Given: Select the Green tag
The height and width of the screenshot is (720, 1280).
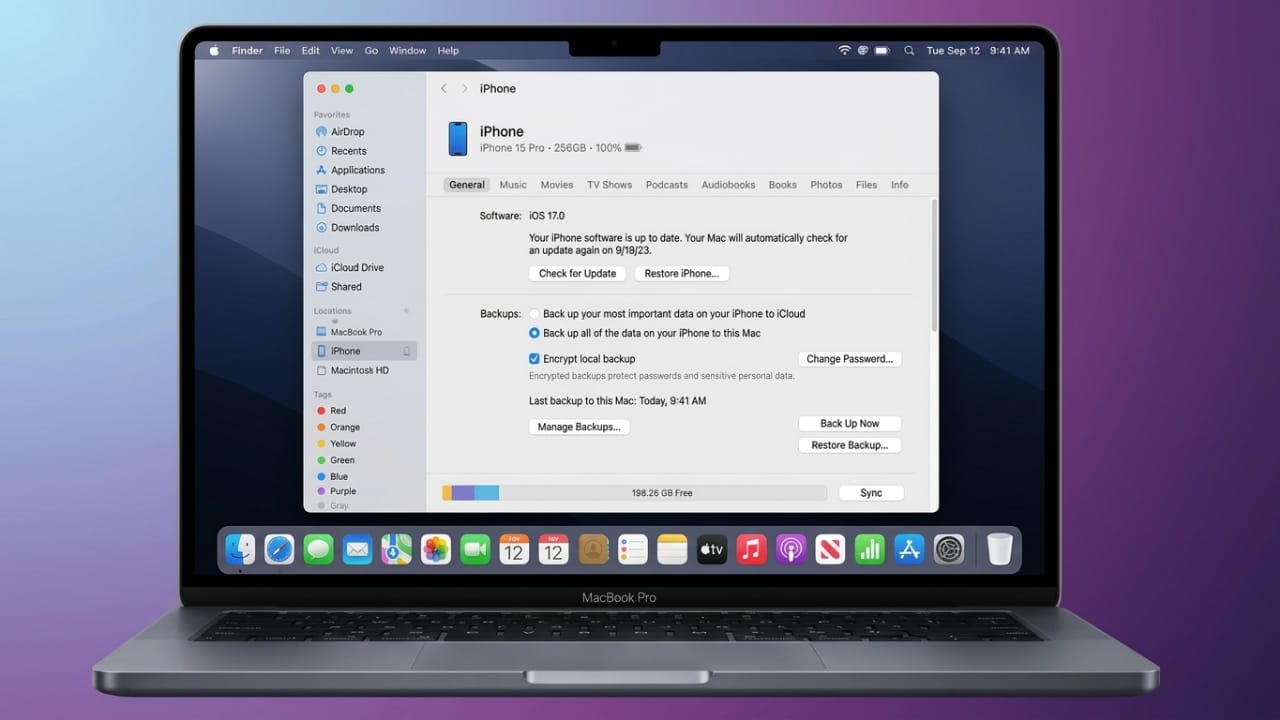Looking at the screenshot, I should point(335,460).
